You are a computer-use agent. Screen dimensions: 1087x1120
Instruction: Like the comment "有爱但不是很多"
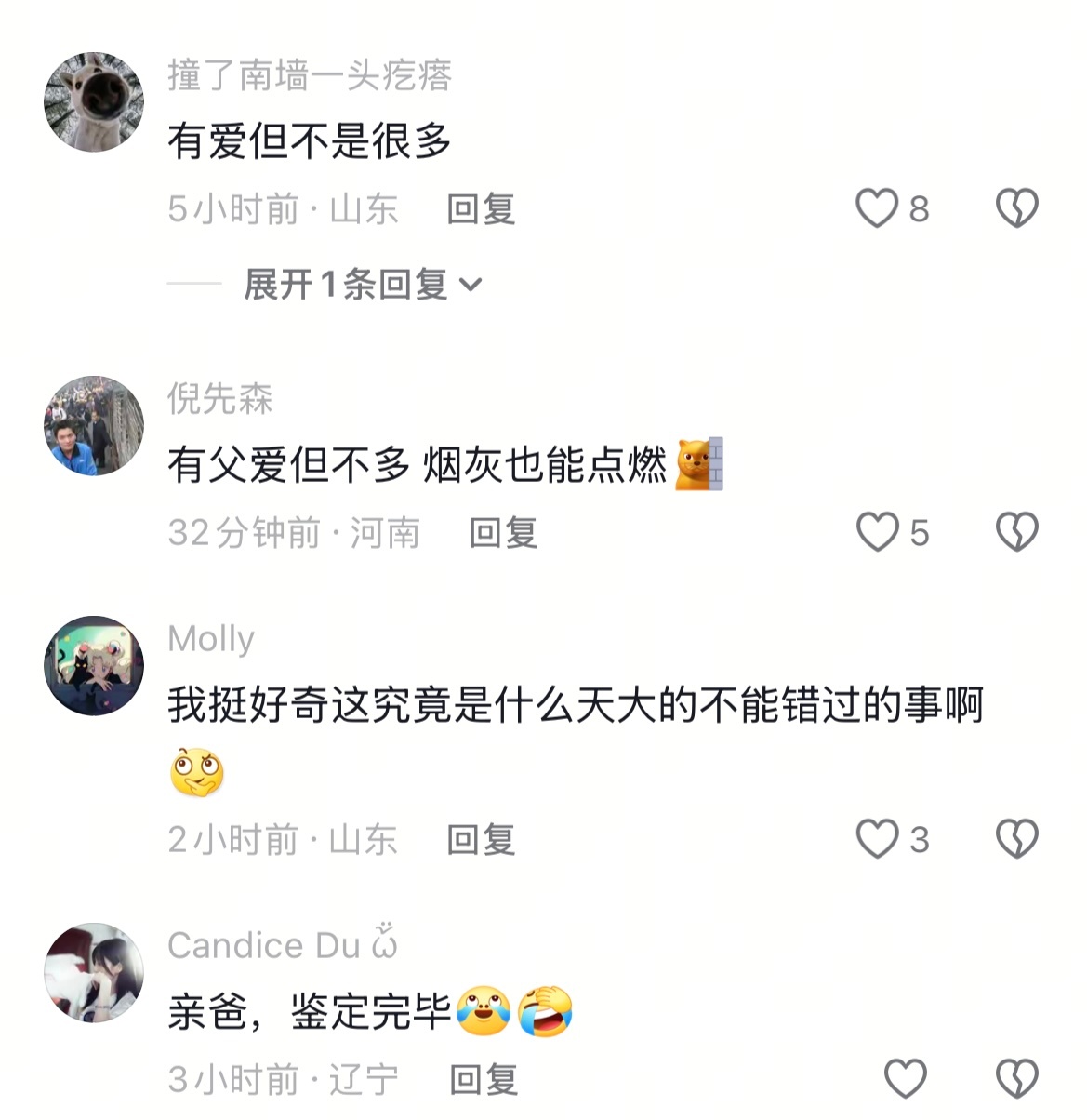pos(877,207)
